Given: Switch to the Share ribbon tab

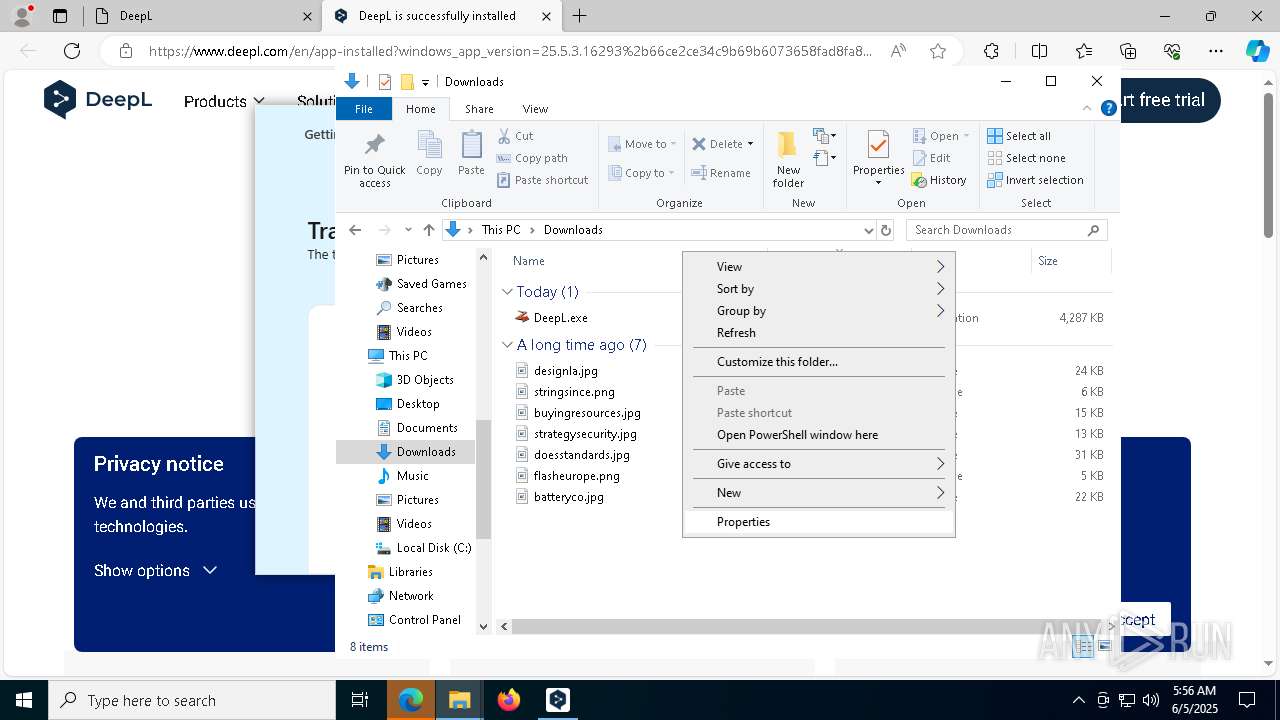Looking at the screenshot, I should [x=479, y=109].
